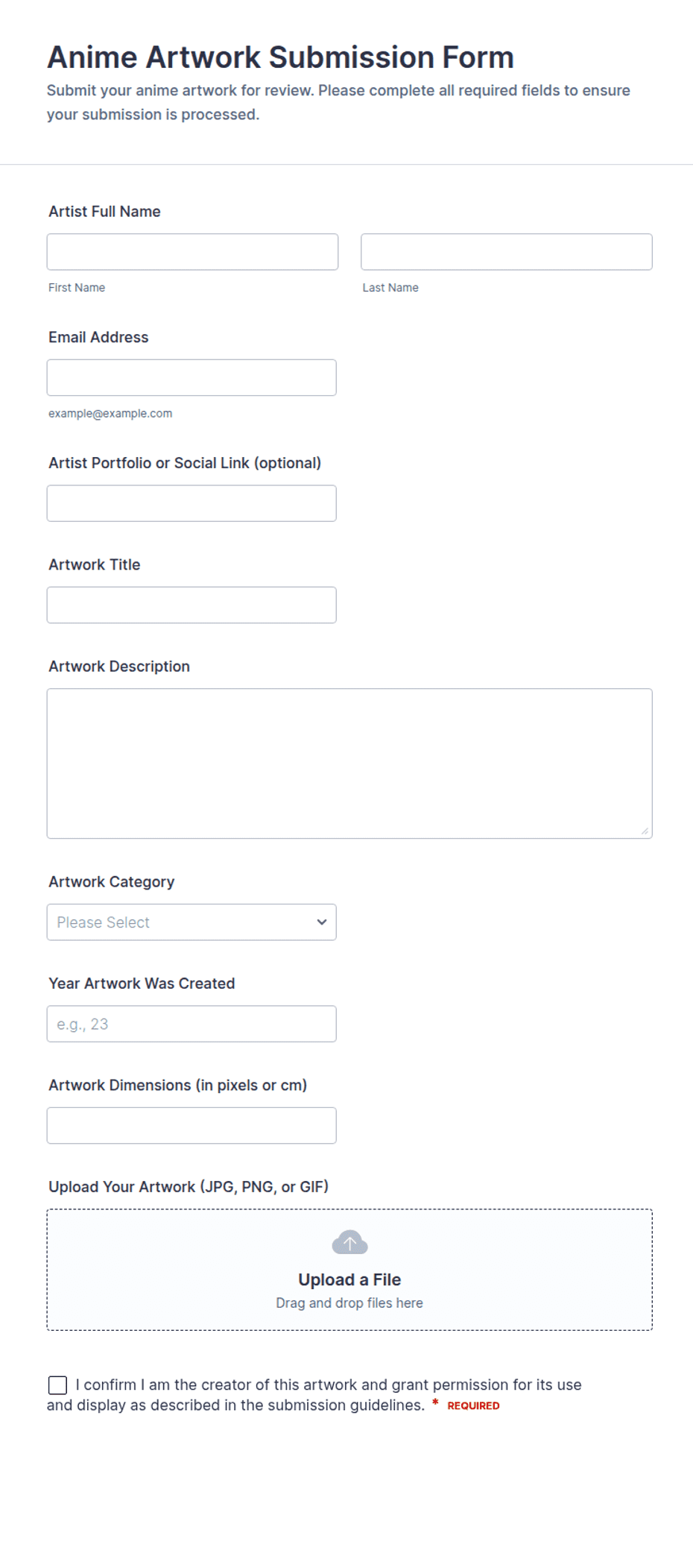Image resolution: width=693 pixels, height=1568 pixels.
Task: Click the First Name input field
Action: point(192,252)
